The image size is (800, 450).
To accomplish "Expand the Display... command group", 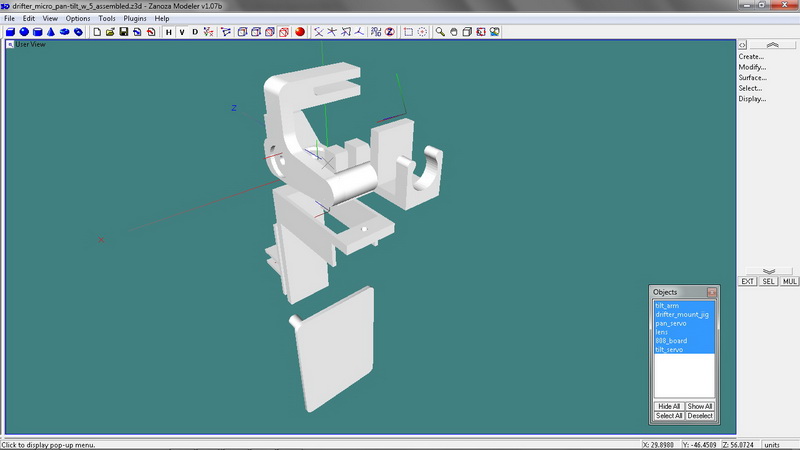I will pyautogui.click(x=752, y=99).
